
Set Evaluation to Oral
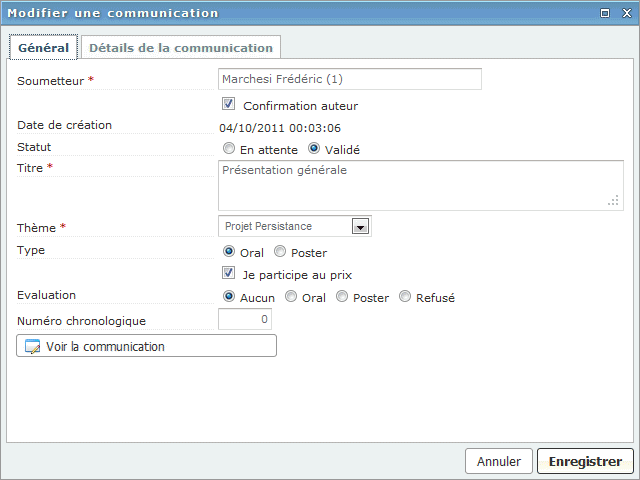click(x=291, y=296)
